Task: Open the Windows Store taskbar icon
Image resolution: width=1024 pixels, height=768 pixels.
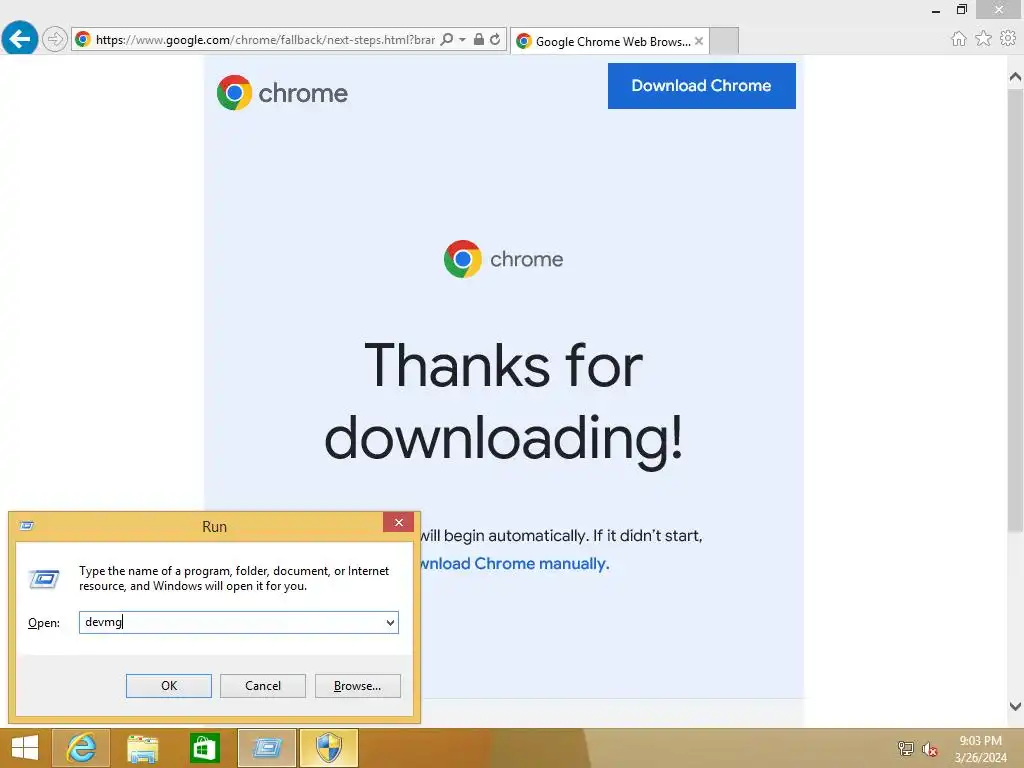Action: 204,748
